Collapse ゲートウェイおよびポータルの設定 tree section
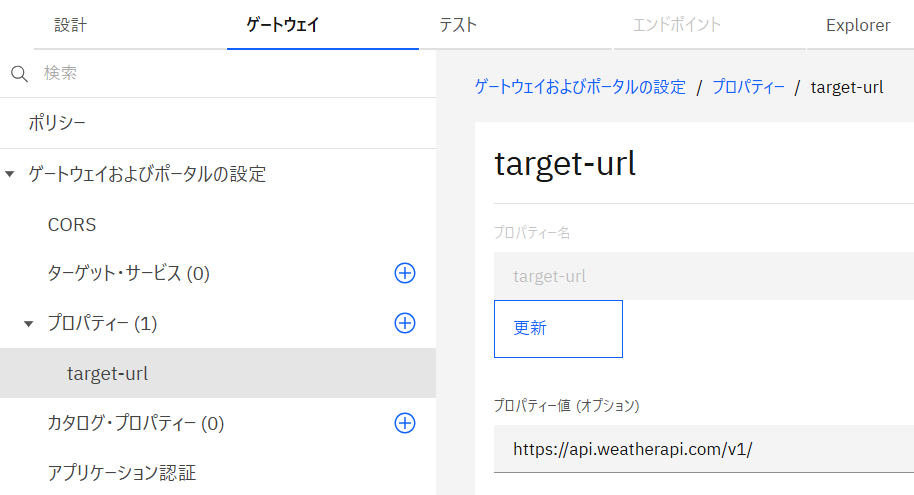914x495 pixels. click(x=10, y=174)
